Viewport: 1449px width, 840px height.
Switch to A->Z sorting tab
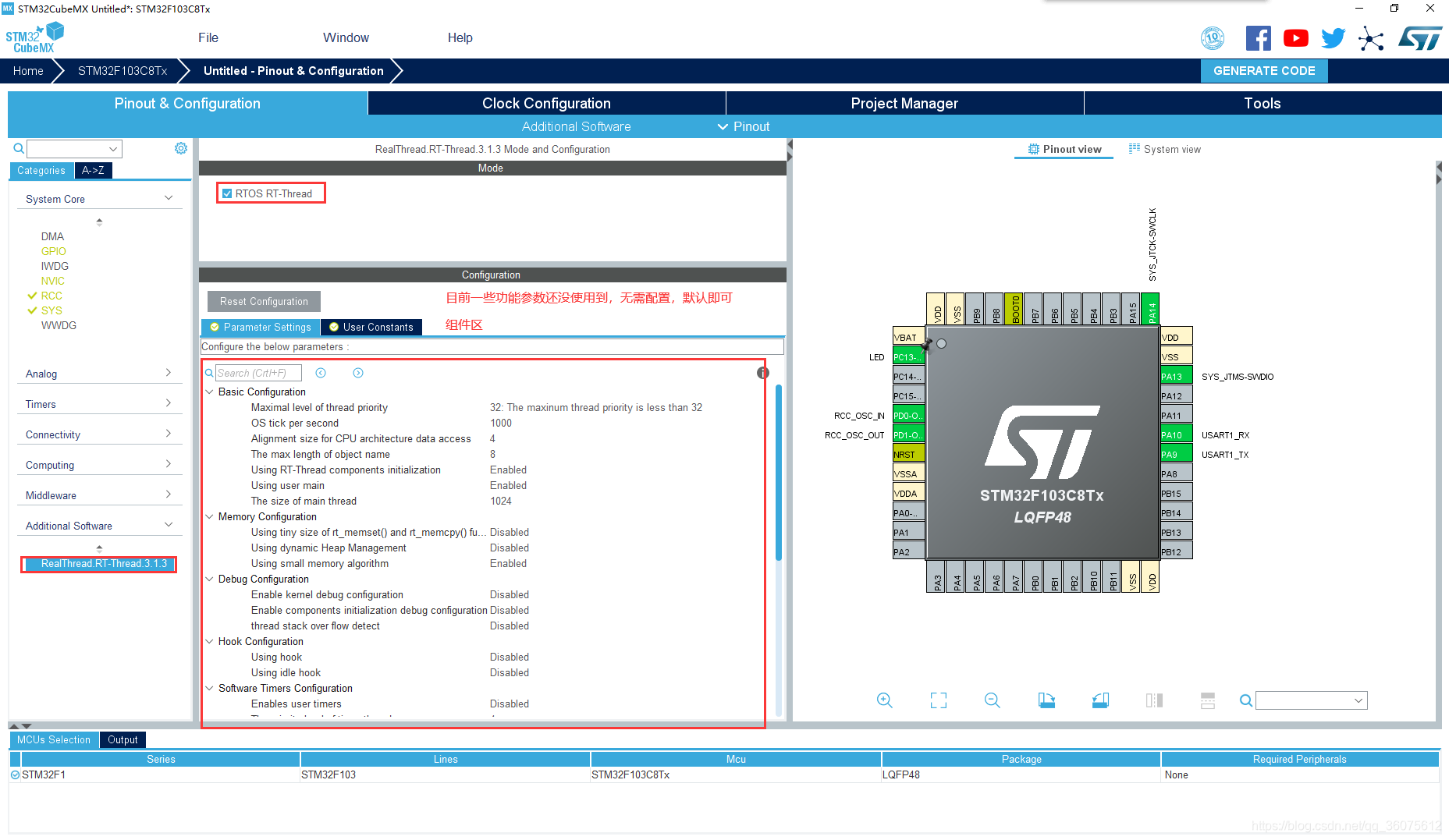coord(93,170)
